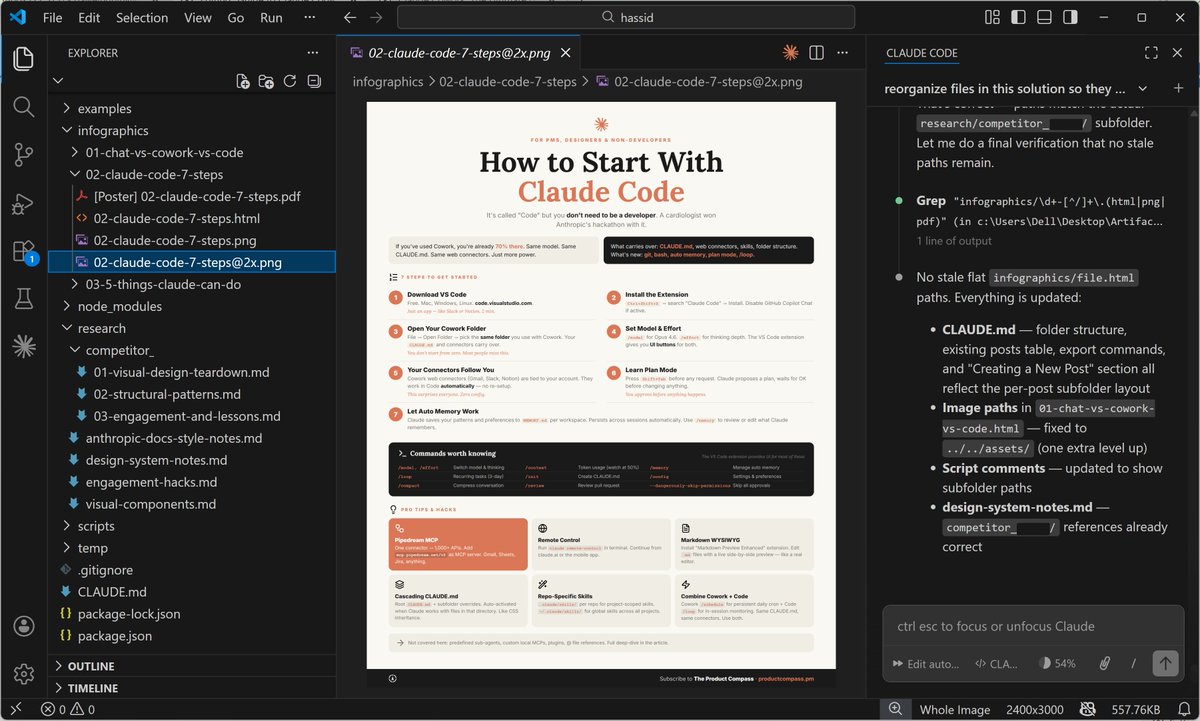The height and width of the screenshot is (721, 1200).
Task: Click the 54% context usage indicator
Action: click(x=1058, y=663)
